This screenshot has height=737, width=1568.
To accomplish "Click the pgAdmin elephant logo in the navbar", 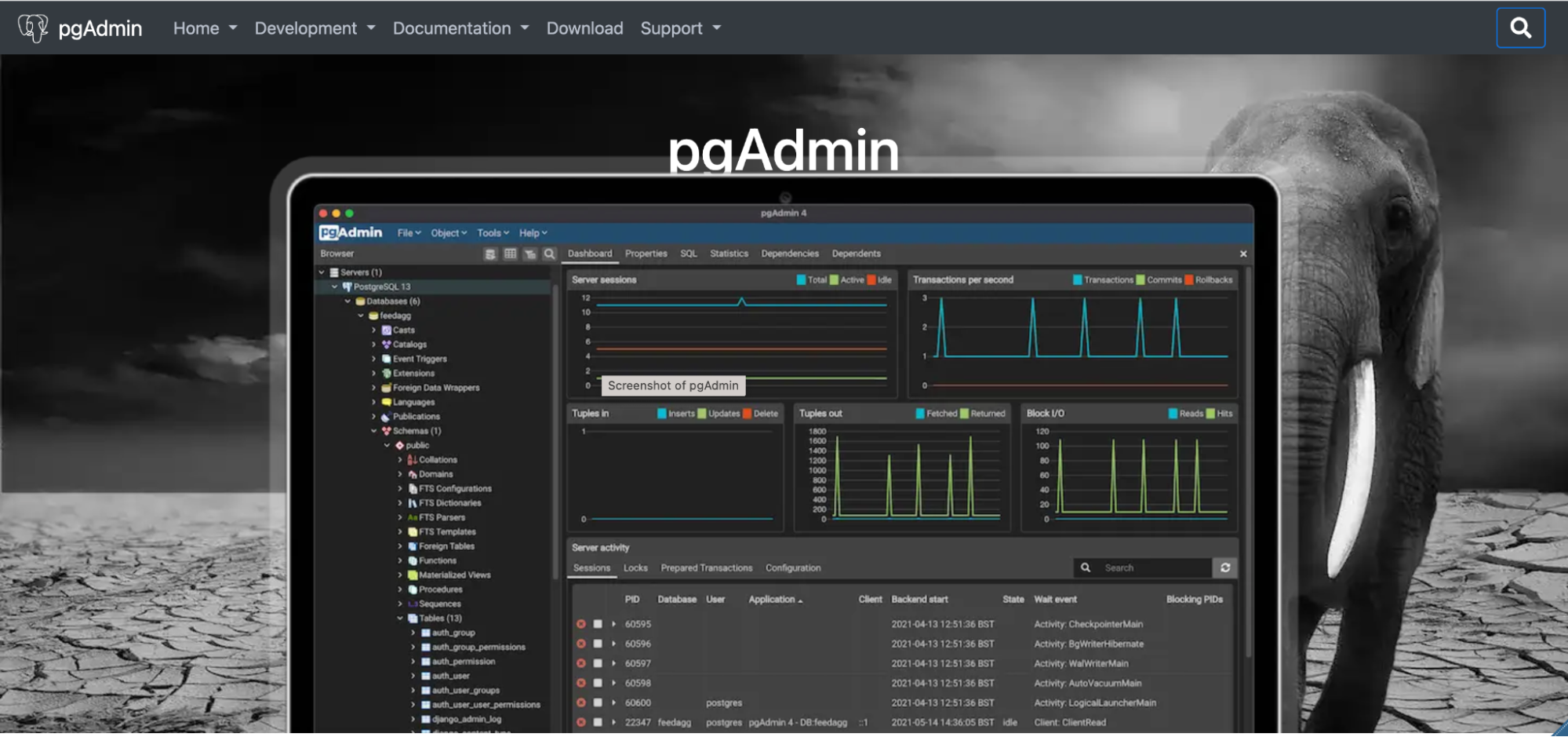I will click(x=32, y=28).
